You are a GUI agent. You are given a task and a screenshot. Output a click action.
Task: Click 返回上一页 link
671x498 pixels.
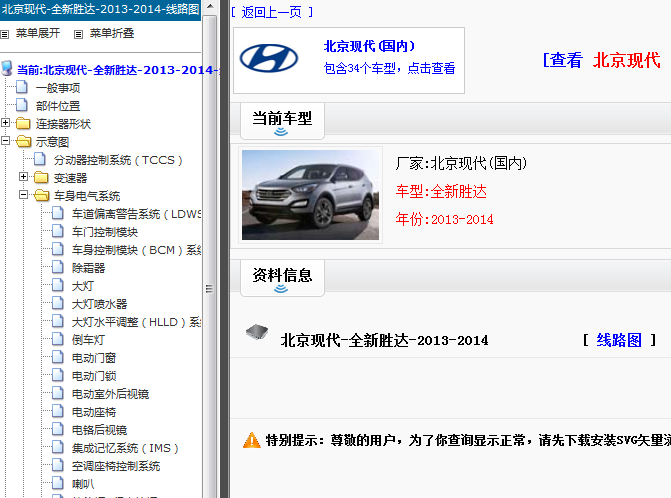click(271, 12)
